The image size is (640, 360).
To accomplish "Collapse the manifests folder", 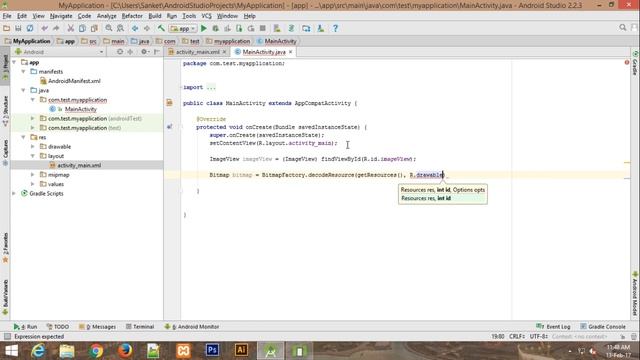I will tap(24, 71).
